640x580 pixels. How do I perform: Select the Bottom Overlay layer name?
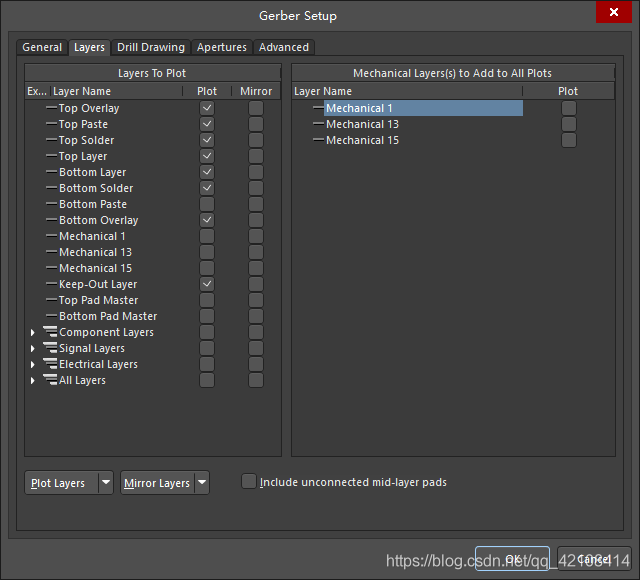[x=99, y=220]
